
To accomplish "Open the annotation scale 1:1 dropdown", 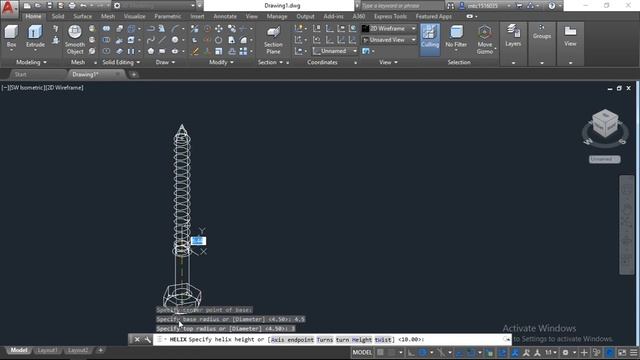I will (x=551, y=352).
